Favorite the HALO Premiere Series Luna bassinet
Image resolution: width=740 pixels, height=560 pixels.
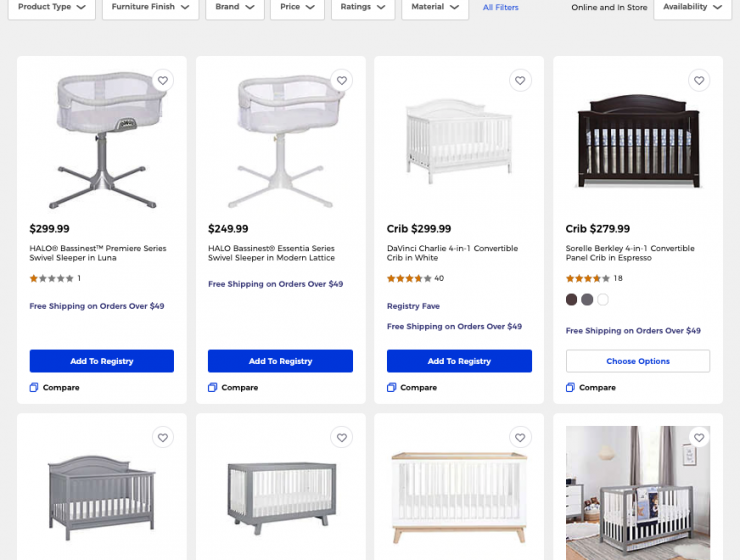163,81
